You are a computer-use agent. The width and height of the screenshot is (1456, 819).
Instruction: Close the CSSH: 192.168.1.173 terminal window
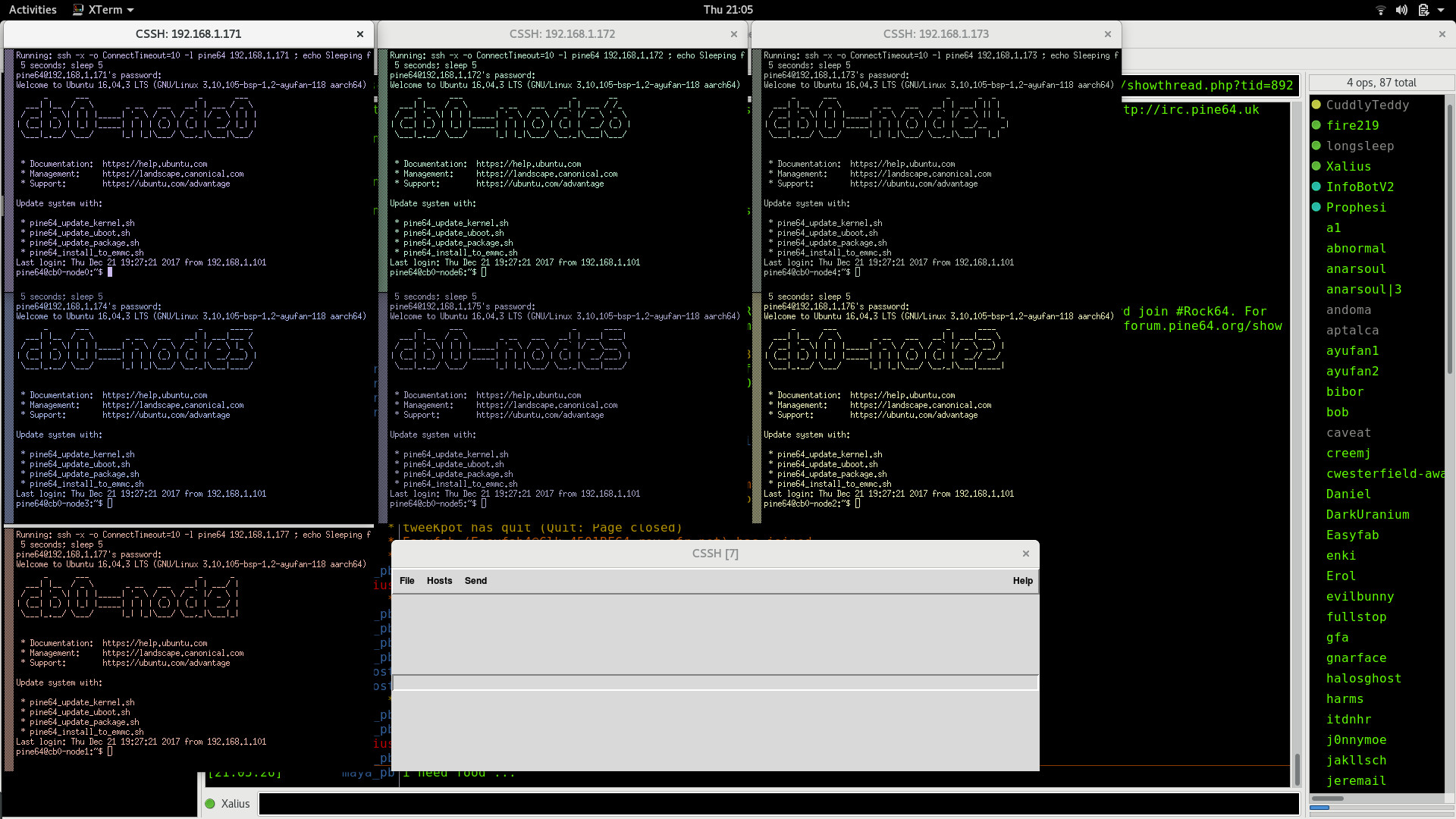click(1107, 34)
